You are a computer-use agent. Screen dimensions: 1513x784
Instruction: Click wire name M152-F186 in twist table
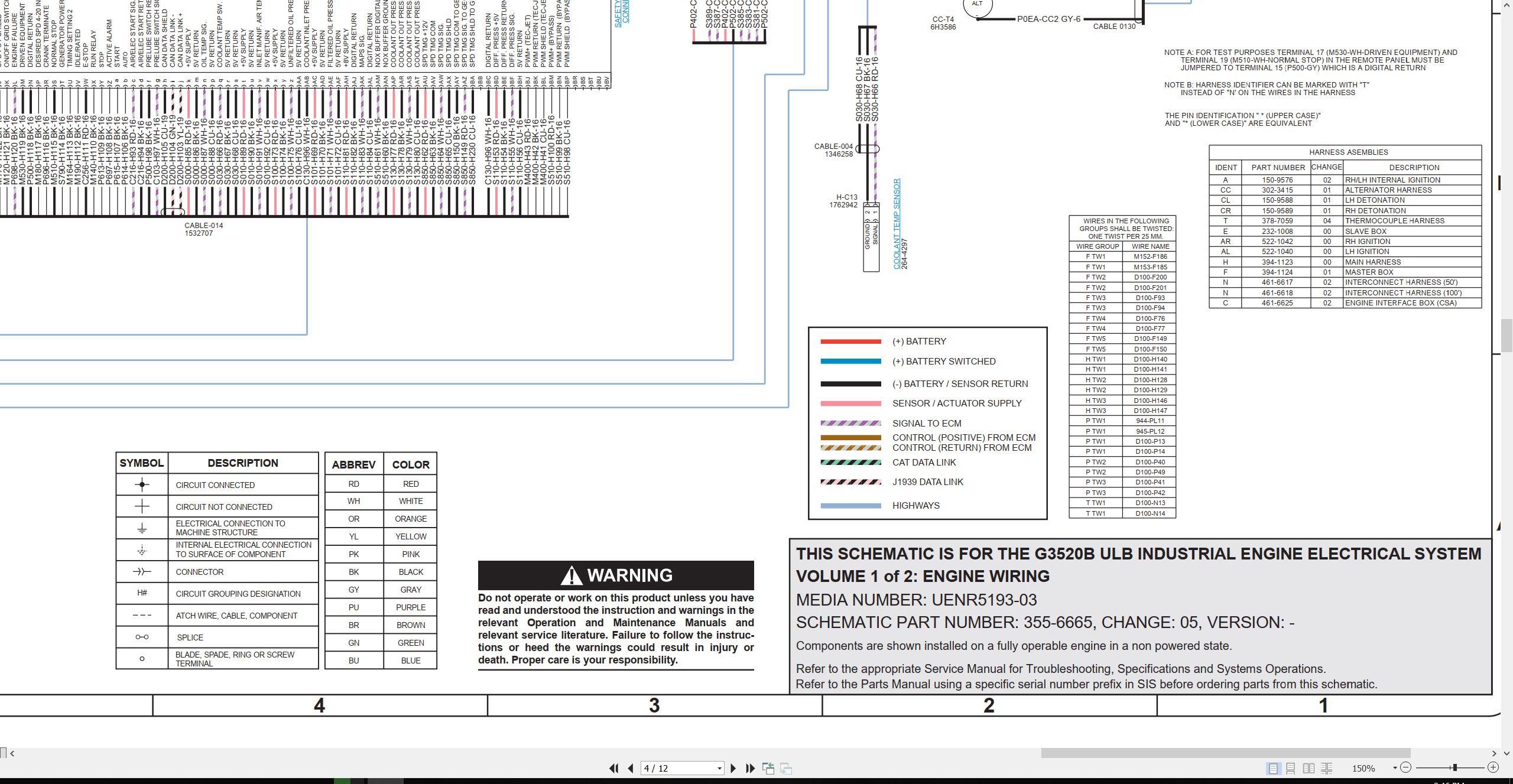pyautogui.click(x=1150, y=257)
